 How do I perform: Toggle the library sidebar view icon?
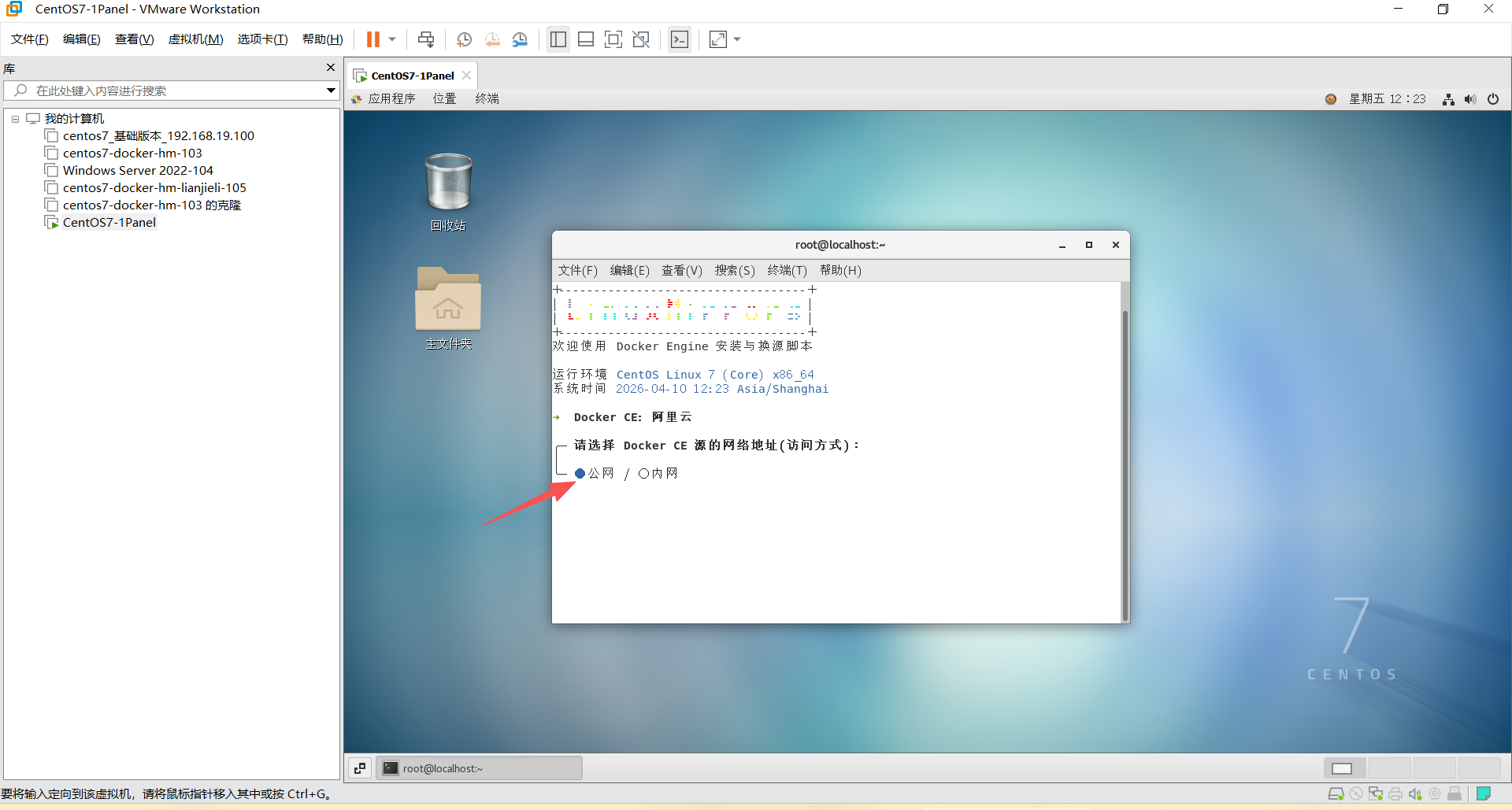[558, 39]
